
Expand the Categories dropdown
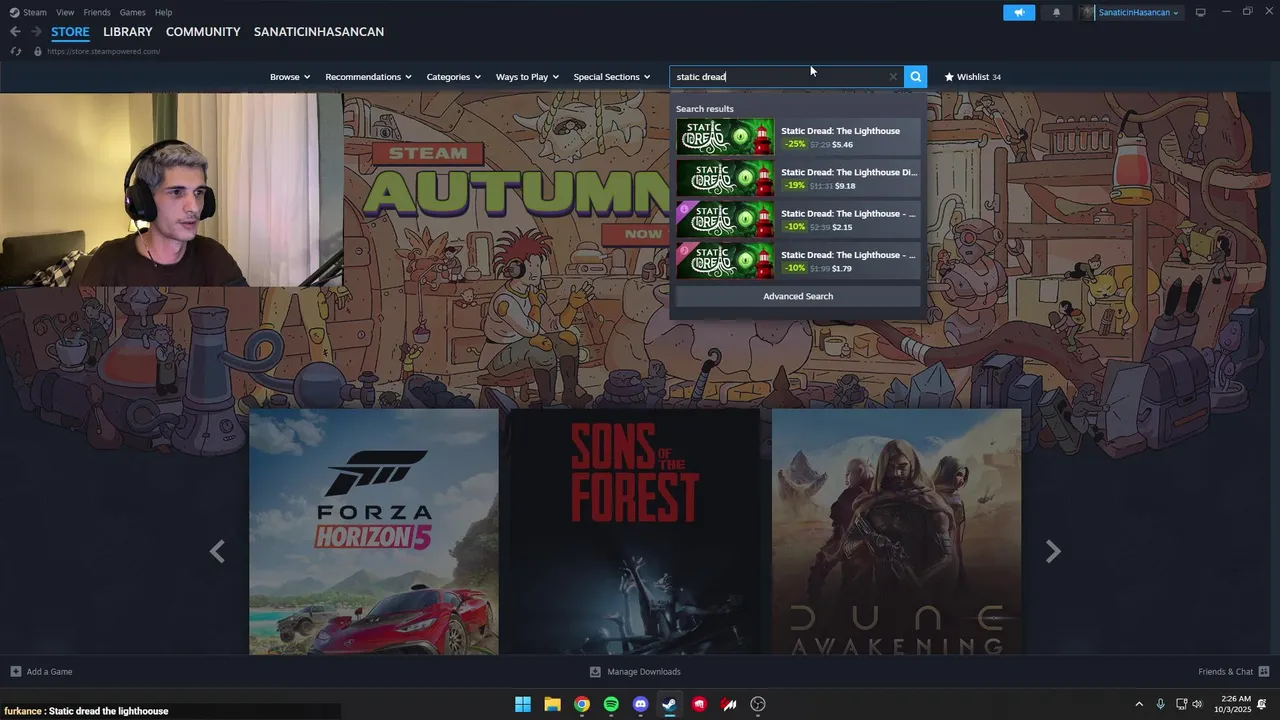[x=454, y=77]
